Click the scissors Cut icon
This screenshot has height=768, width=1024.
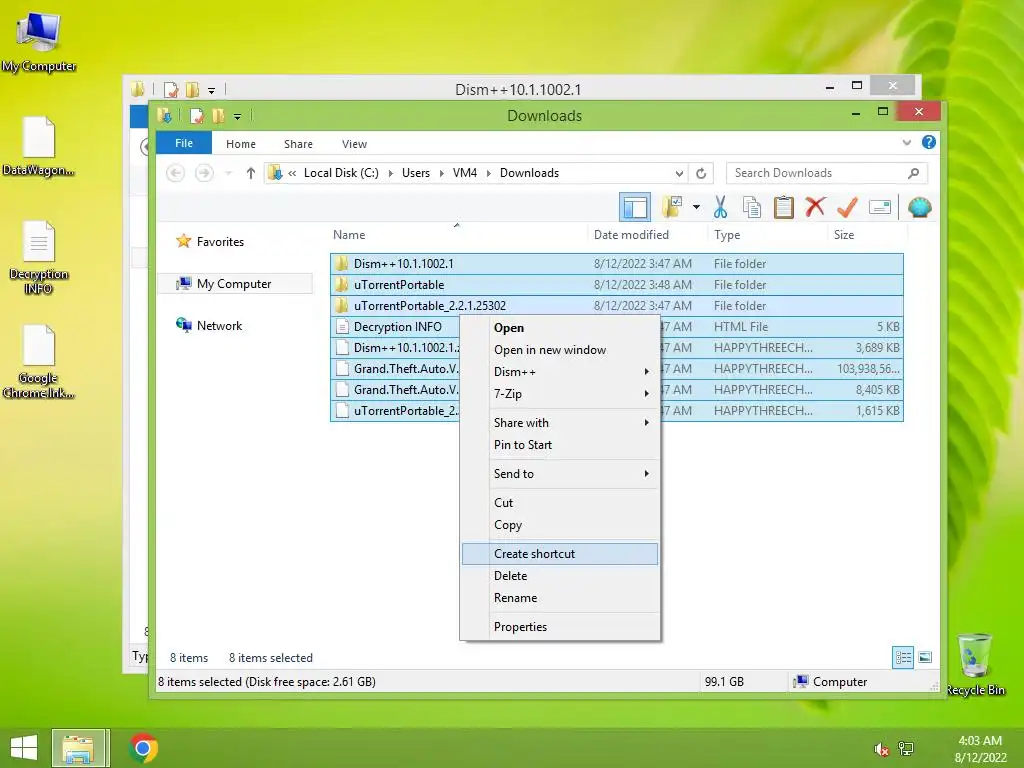pos(720,207)
